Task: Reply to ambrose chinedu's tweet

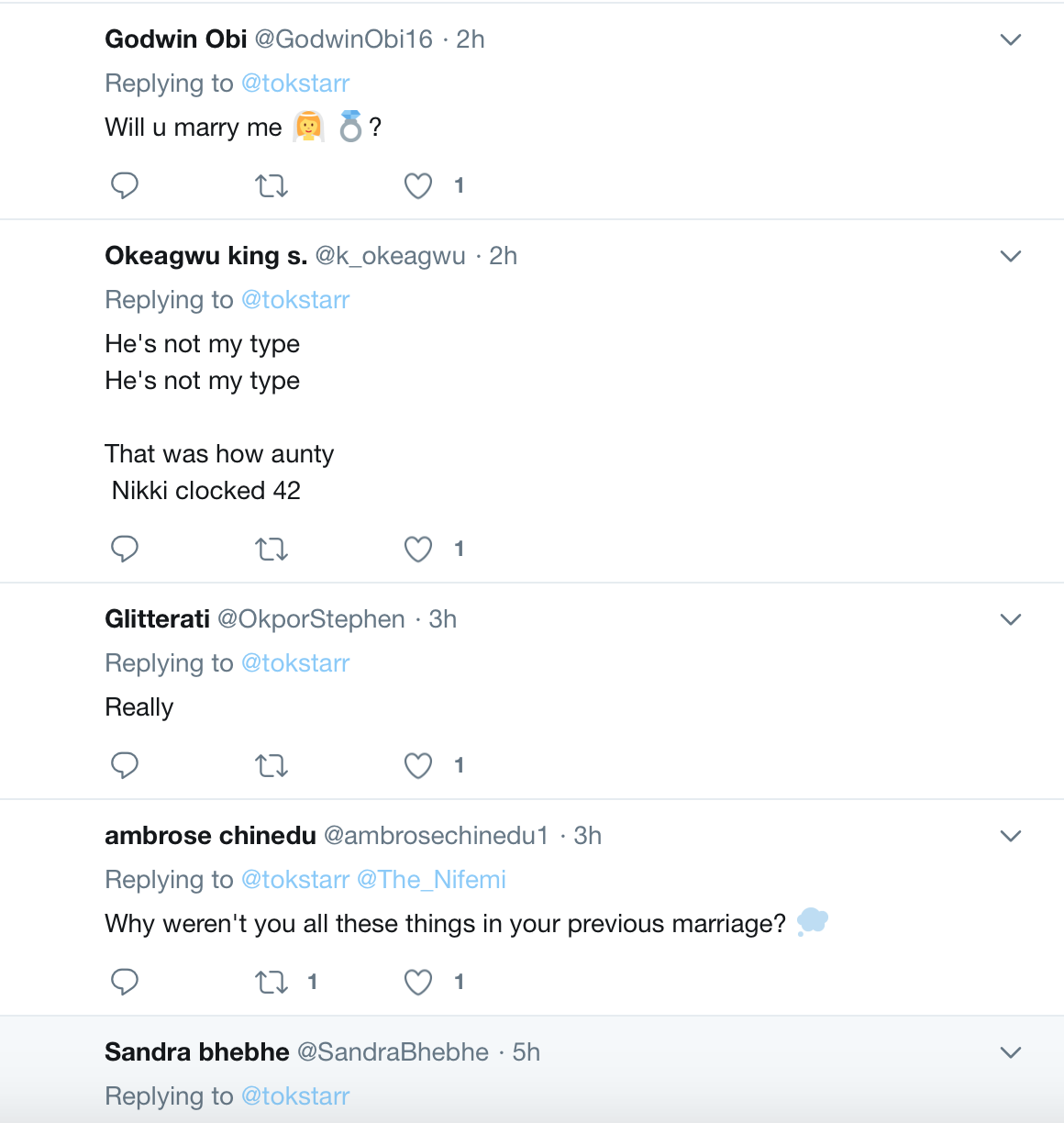Action: [125, 982]
